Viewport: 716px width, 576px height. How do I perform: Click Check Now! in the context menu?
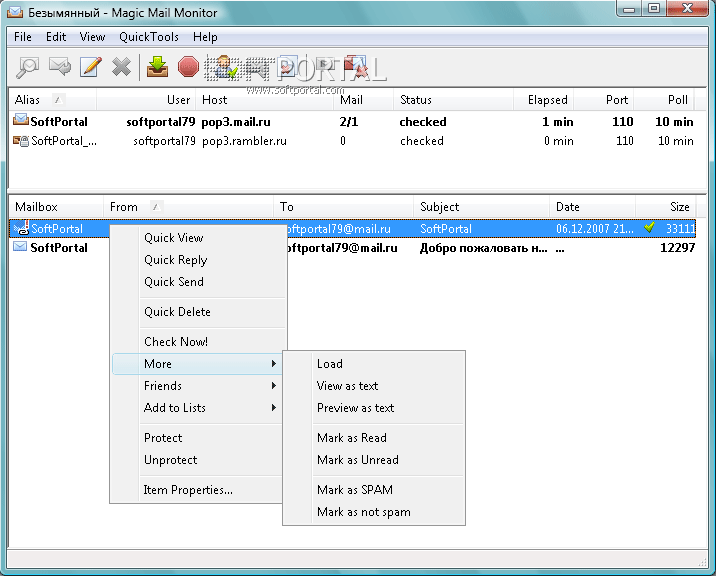click(176, 342)
